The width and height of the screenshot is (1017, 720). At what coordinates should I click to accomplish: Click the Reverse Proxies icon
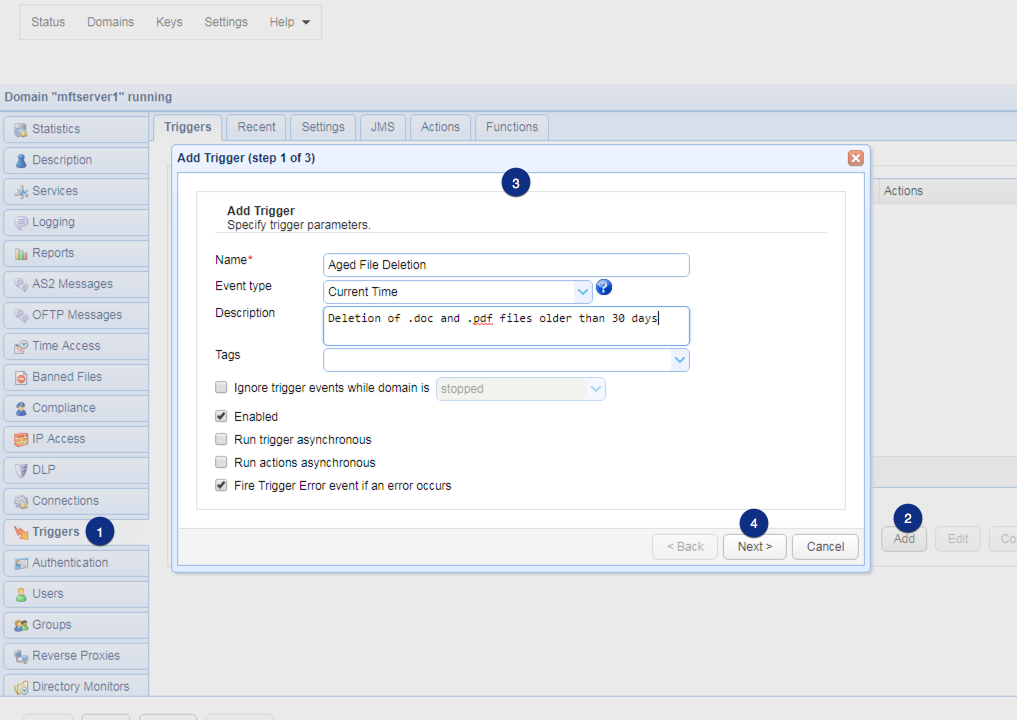(x=21, y=656)
